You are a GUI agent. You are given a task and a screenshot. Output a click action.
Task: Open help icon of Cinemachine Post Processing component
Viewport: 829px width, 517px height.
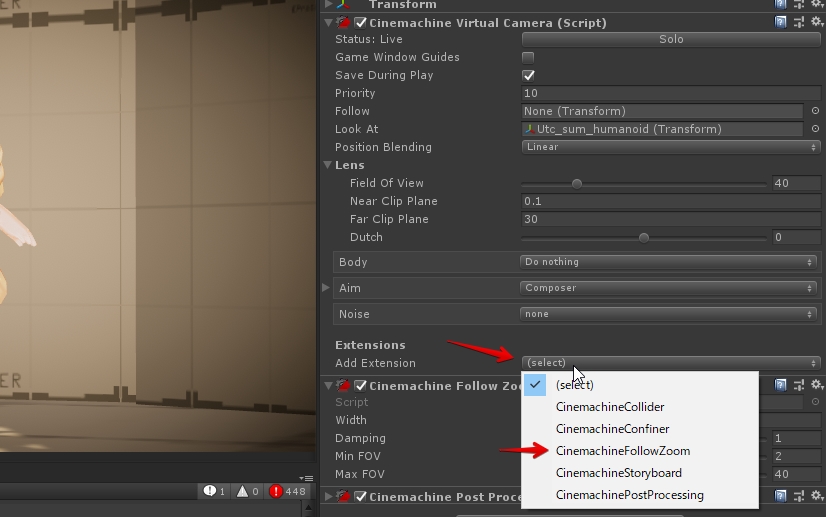[780, 496]
